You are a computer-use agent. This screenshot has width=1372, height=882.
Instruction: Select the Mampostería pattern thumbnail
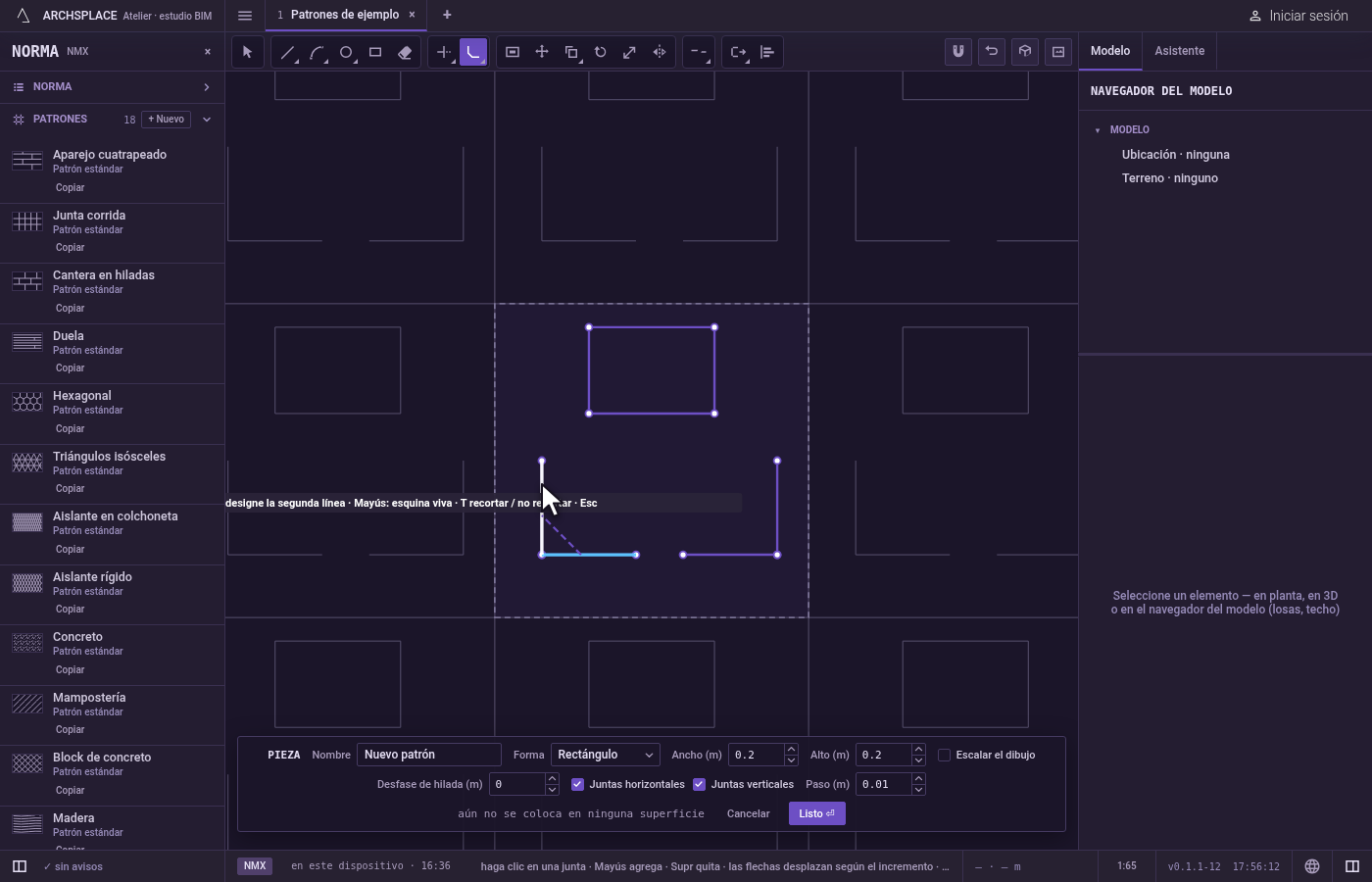[x=27, y=704]
